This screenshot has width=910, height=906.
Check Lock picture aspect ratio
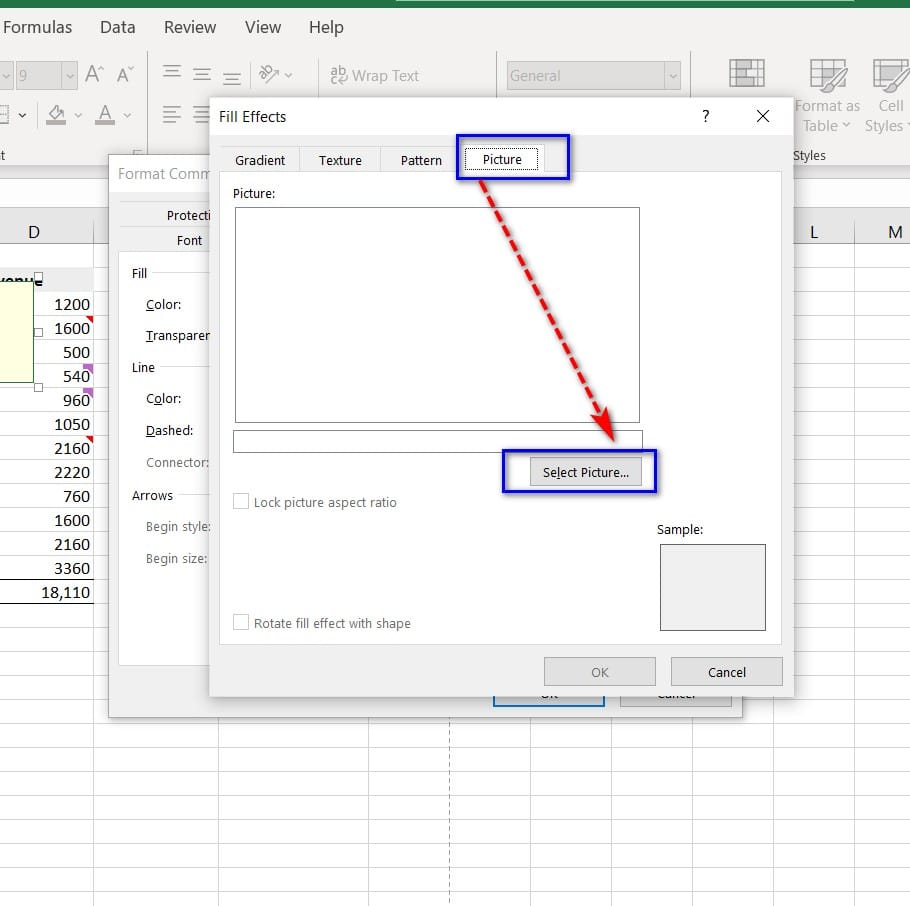(x=241, y=501)
